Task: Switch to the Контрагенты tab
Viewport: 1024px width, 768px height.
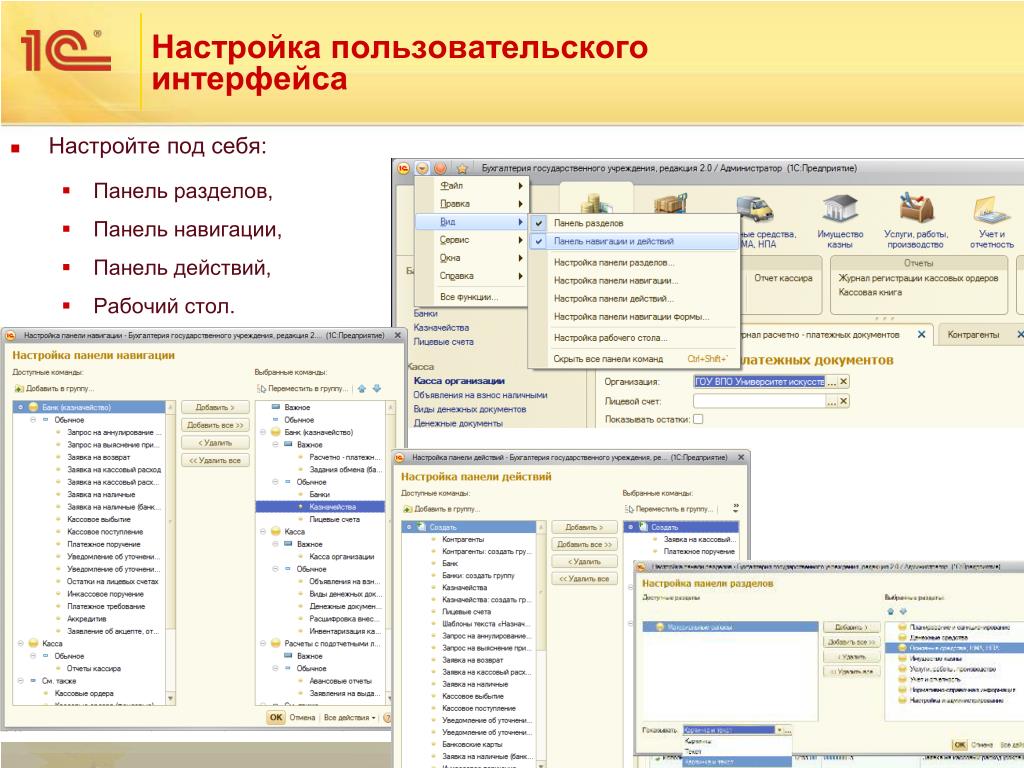Action: tap(973, 334)
